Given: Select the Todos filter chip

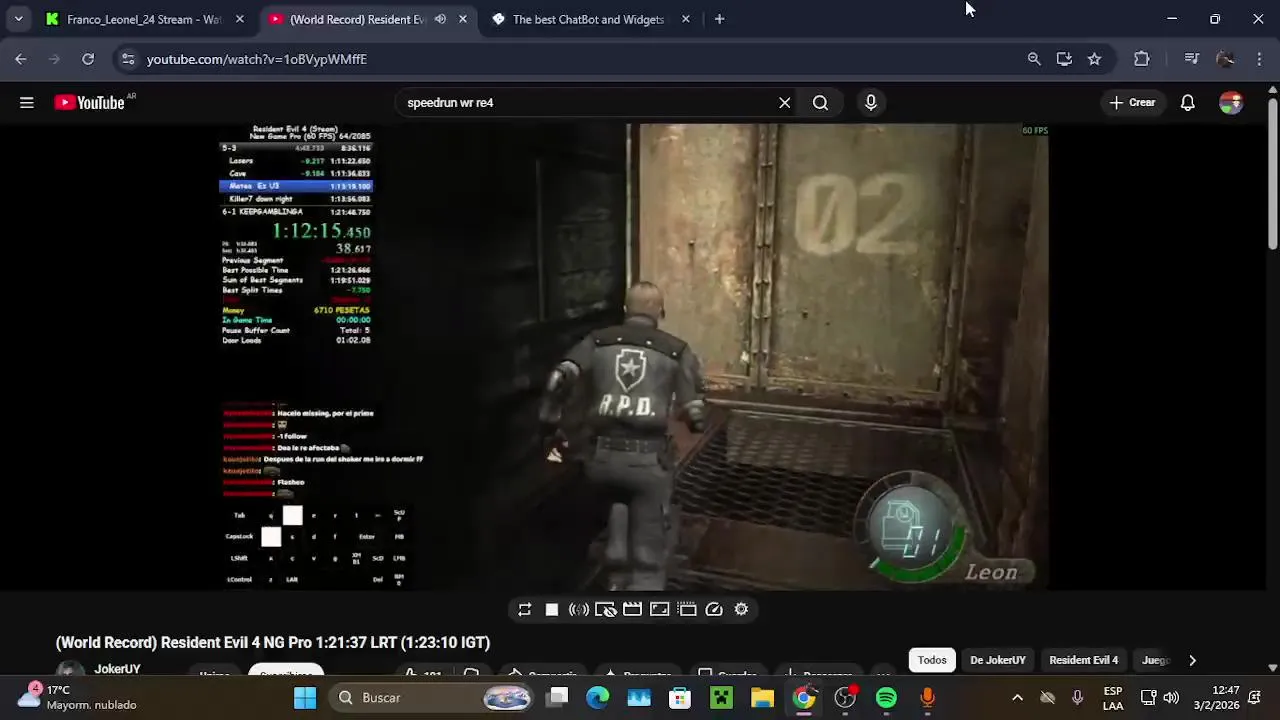Looking at the screenshot, I should click(x=932, y=660).
